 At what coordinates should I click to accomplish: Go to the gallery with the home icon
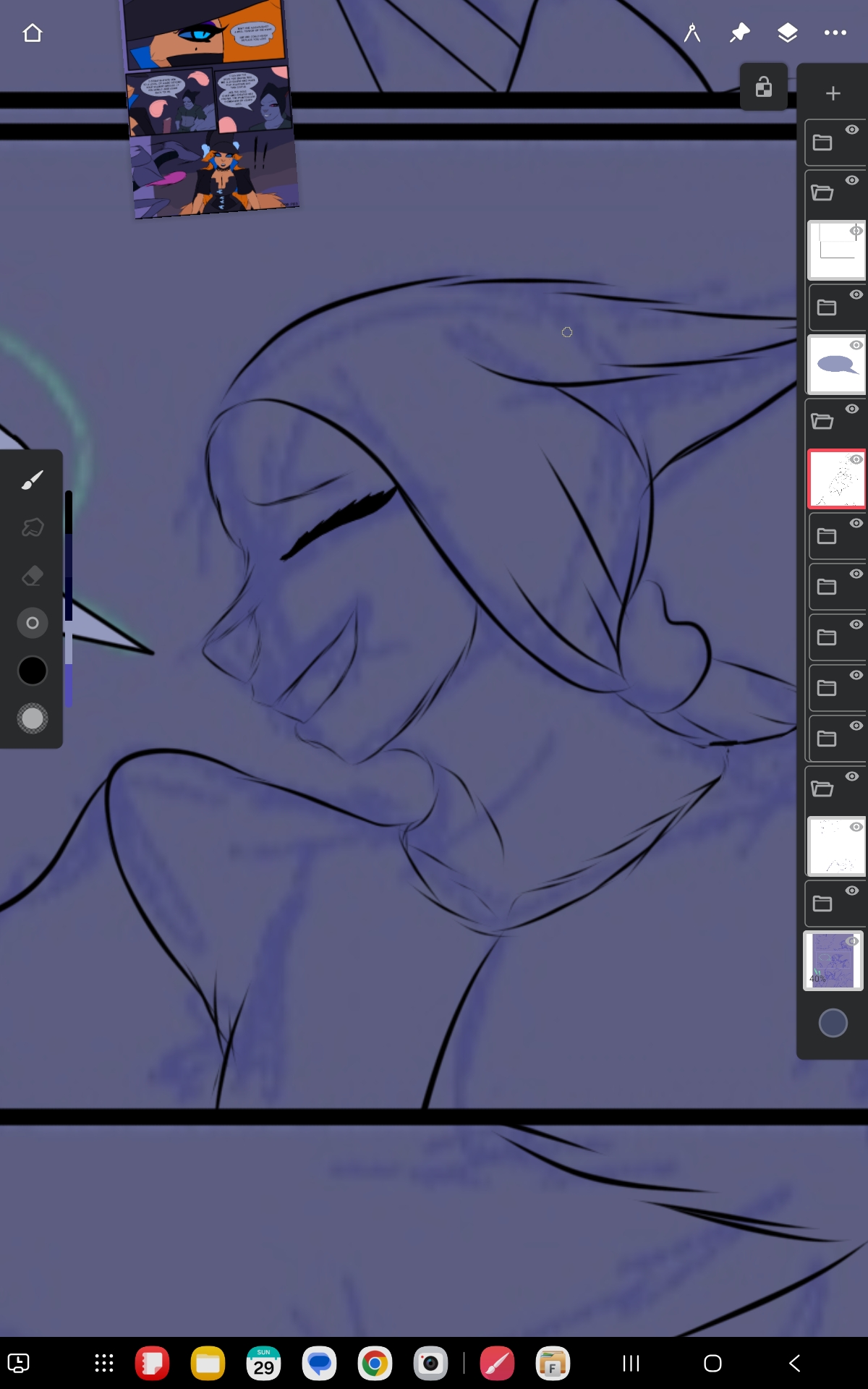(33, 33)
